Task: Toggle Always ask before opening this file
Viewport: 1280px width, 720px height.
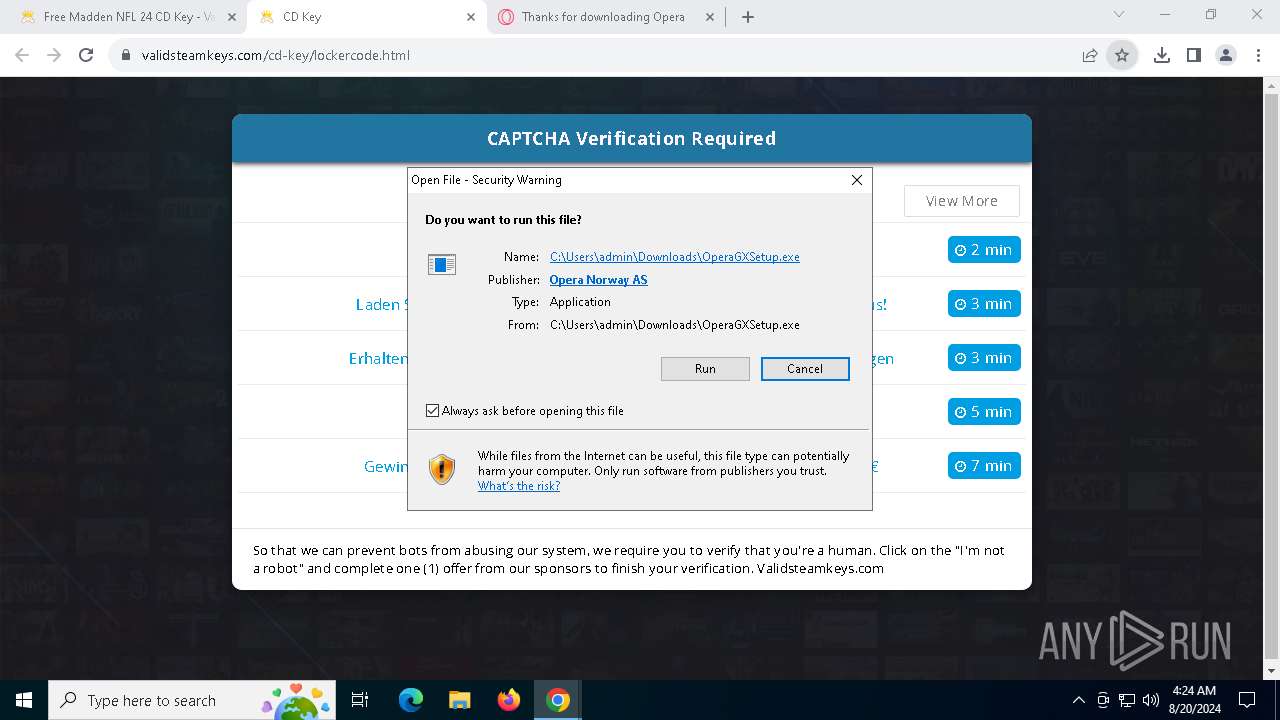Action: tap(432, 411)
